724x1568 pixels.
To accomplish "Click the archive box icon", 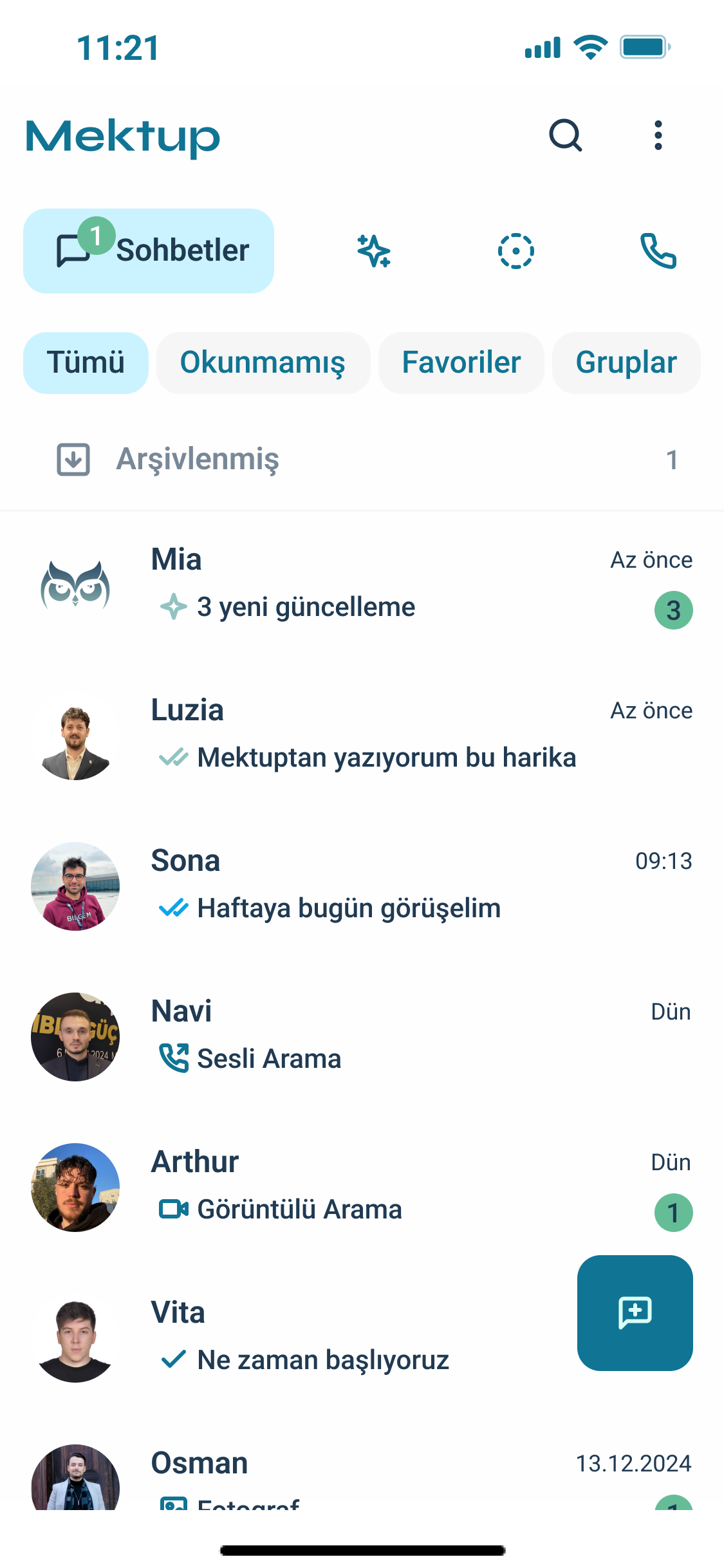I will click(73, 460).
